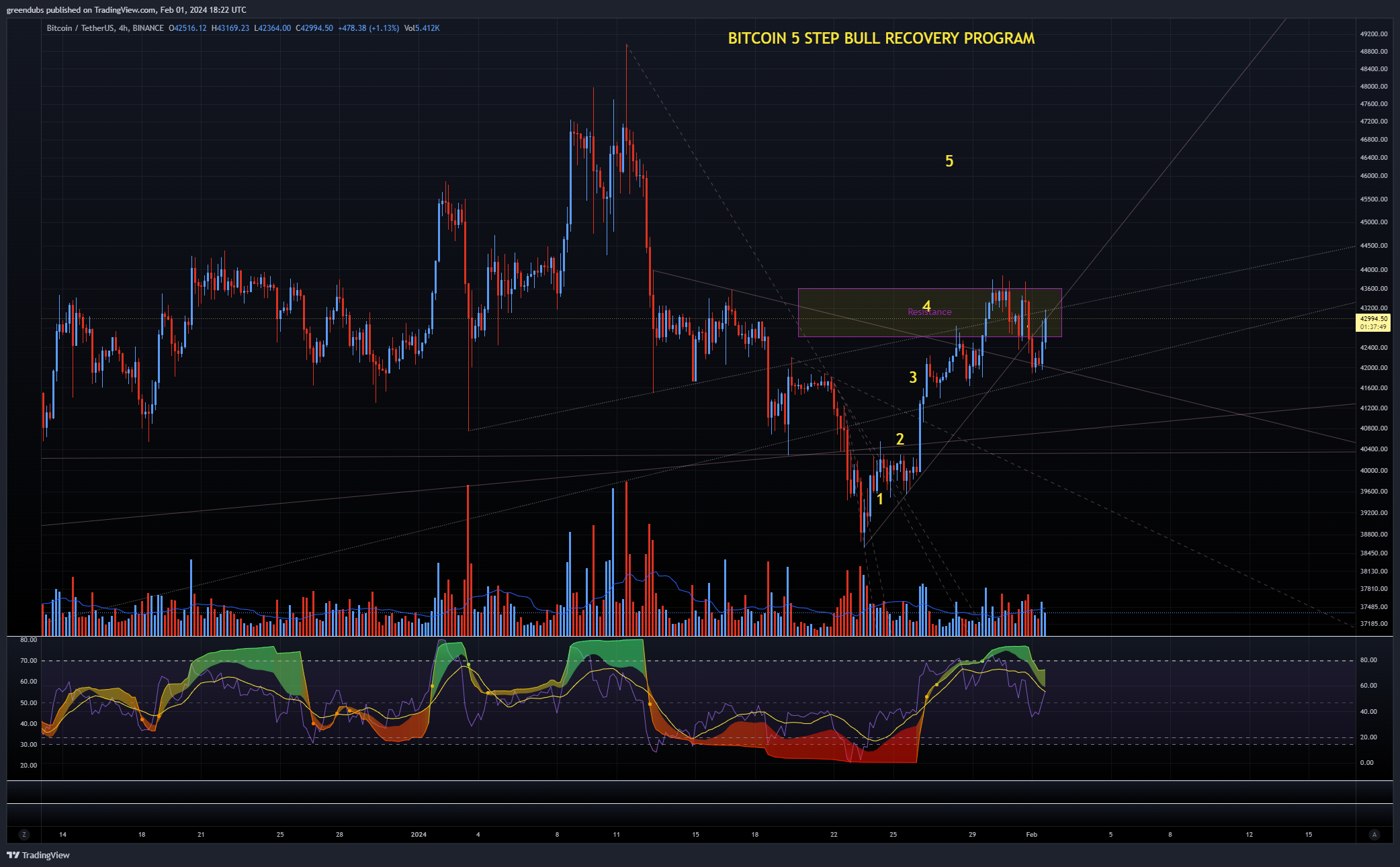Screen dimensions: 1400x867
Task: Click the TradingView logo at the bottom left
Action: click(38, 855)
